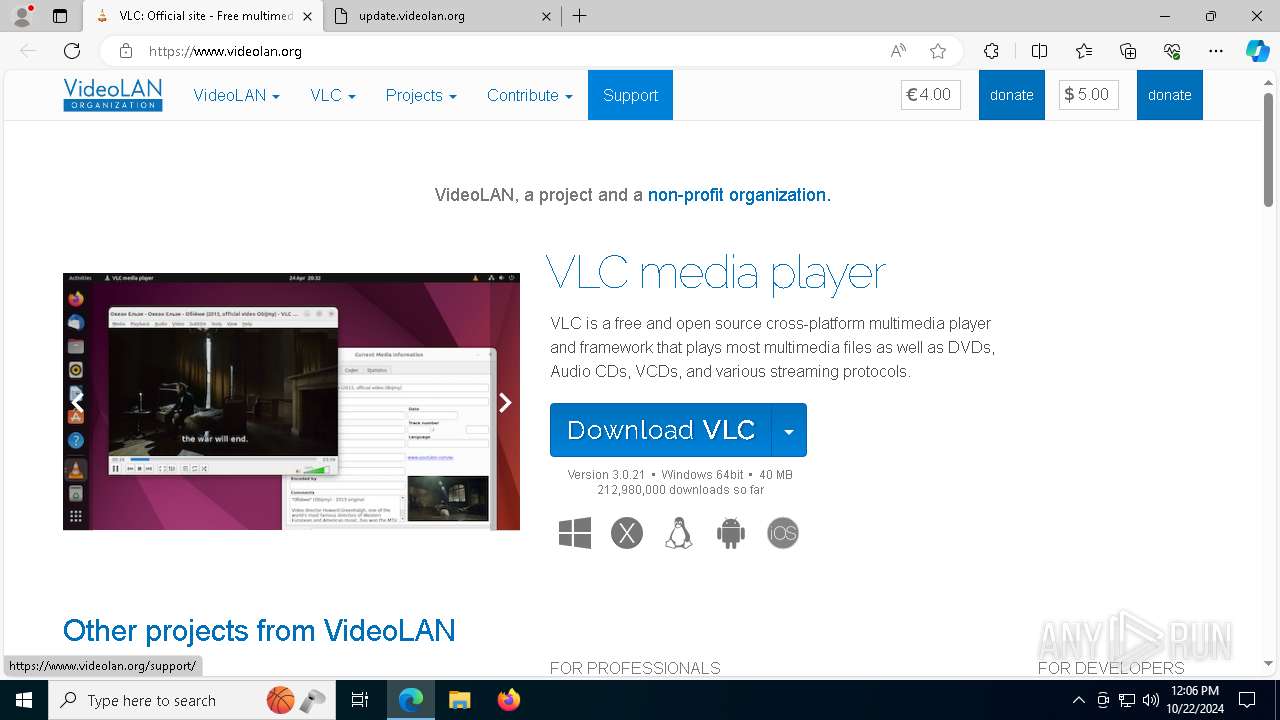This screenshot has height=720, width=1280.
Task: Donate using the dollar donate button
Action: click(1169, 95)
